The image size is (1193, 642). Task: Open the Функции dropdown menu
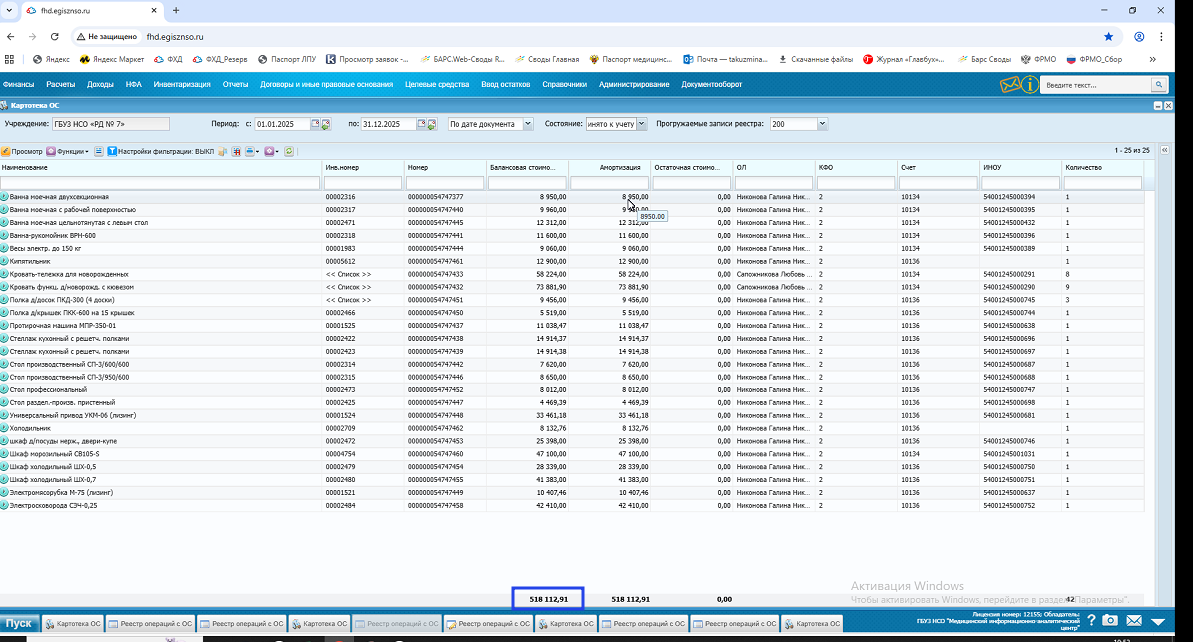72,151
